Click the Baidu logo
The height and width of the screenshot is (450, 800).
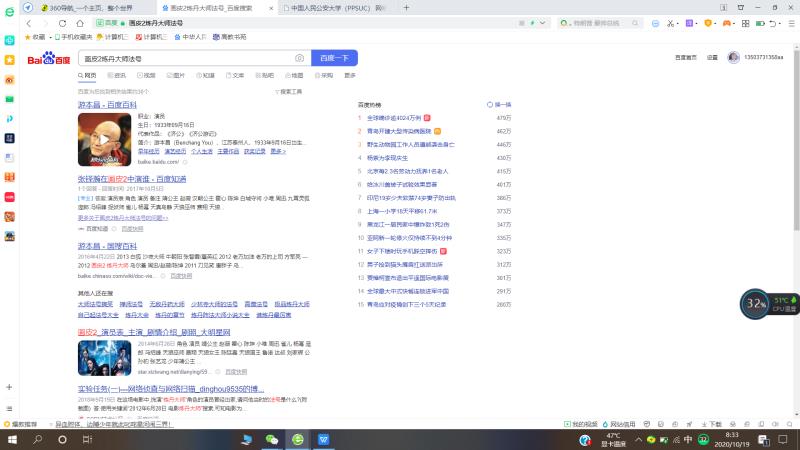coord(48,58)
